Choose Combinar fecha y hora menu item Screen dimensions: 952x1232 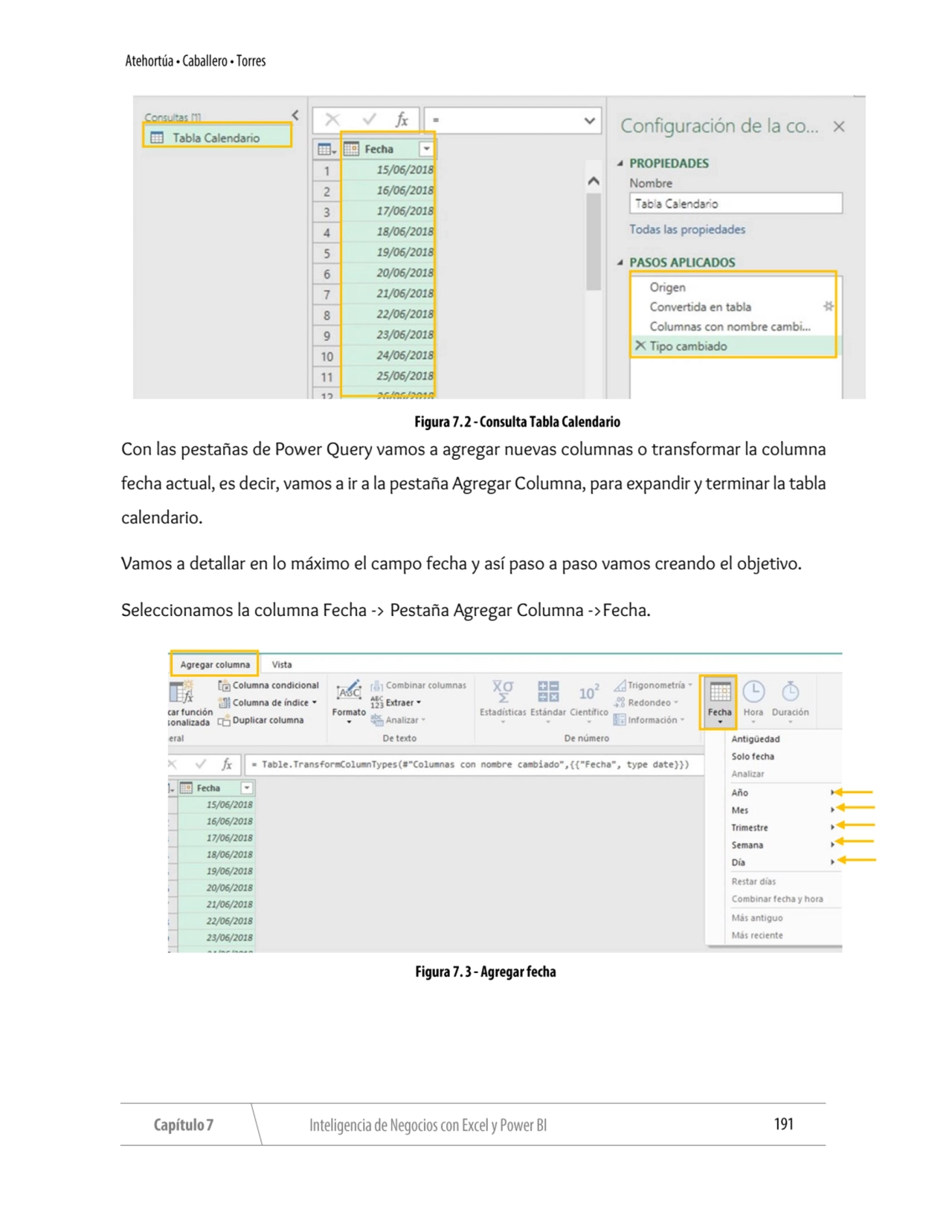pyautogui.click(x=777, y=899)
